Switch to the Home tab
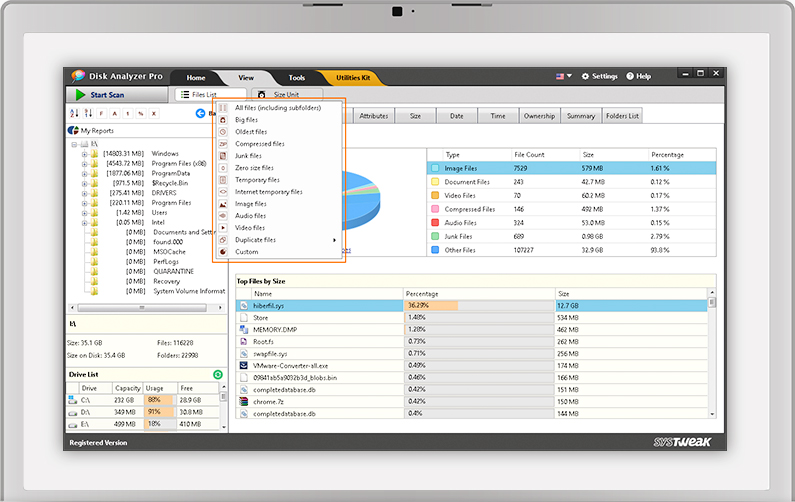 pos(196,78)
